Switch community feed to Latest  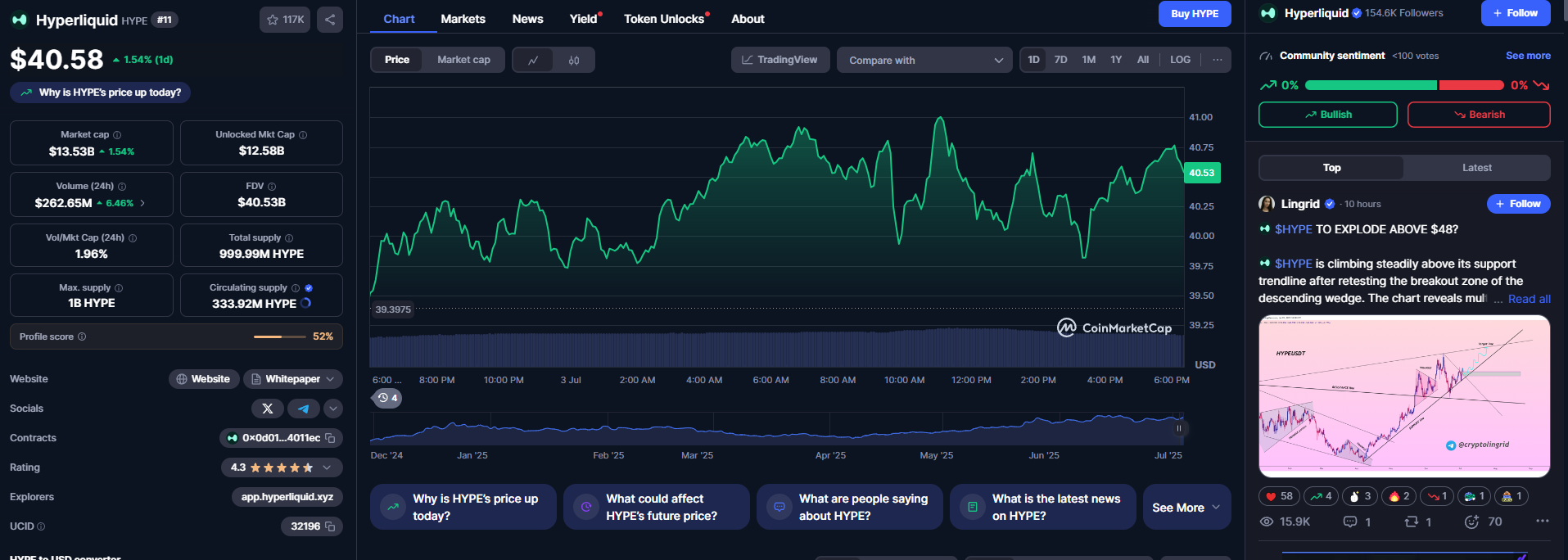(1477, 168)
